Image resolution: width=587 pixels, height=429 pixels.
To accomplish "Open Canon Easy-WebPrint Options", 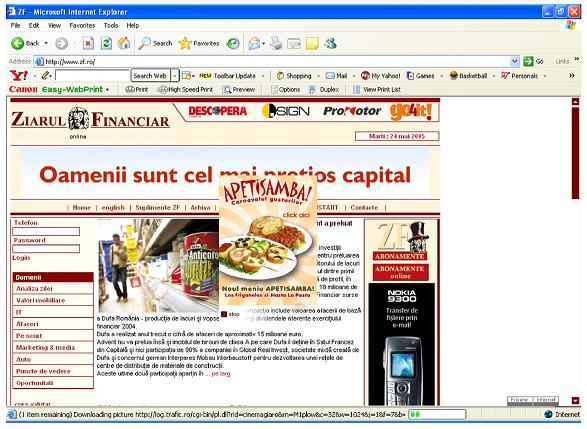I will pyautogui.click(x=286, y=89).
